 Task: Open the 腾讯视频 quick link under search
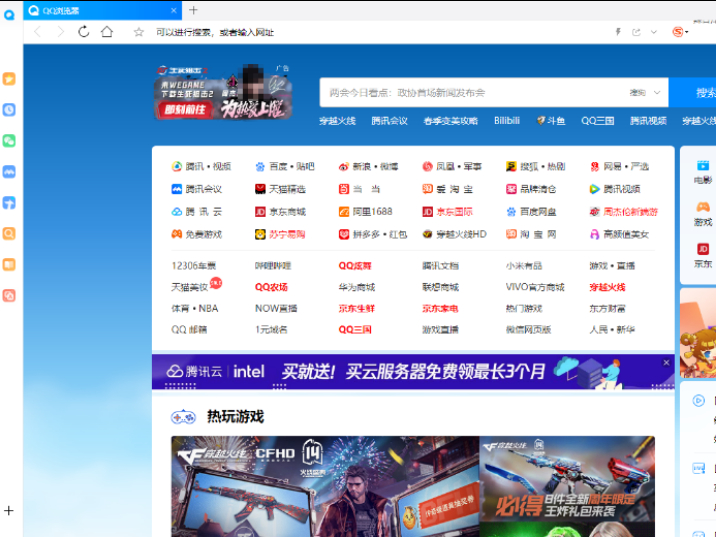point(648,121)
